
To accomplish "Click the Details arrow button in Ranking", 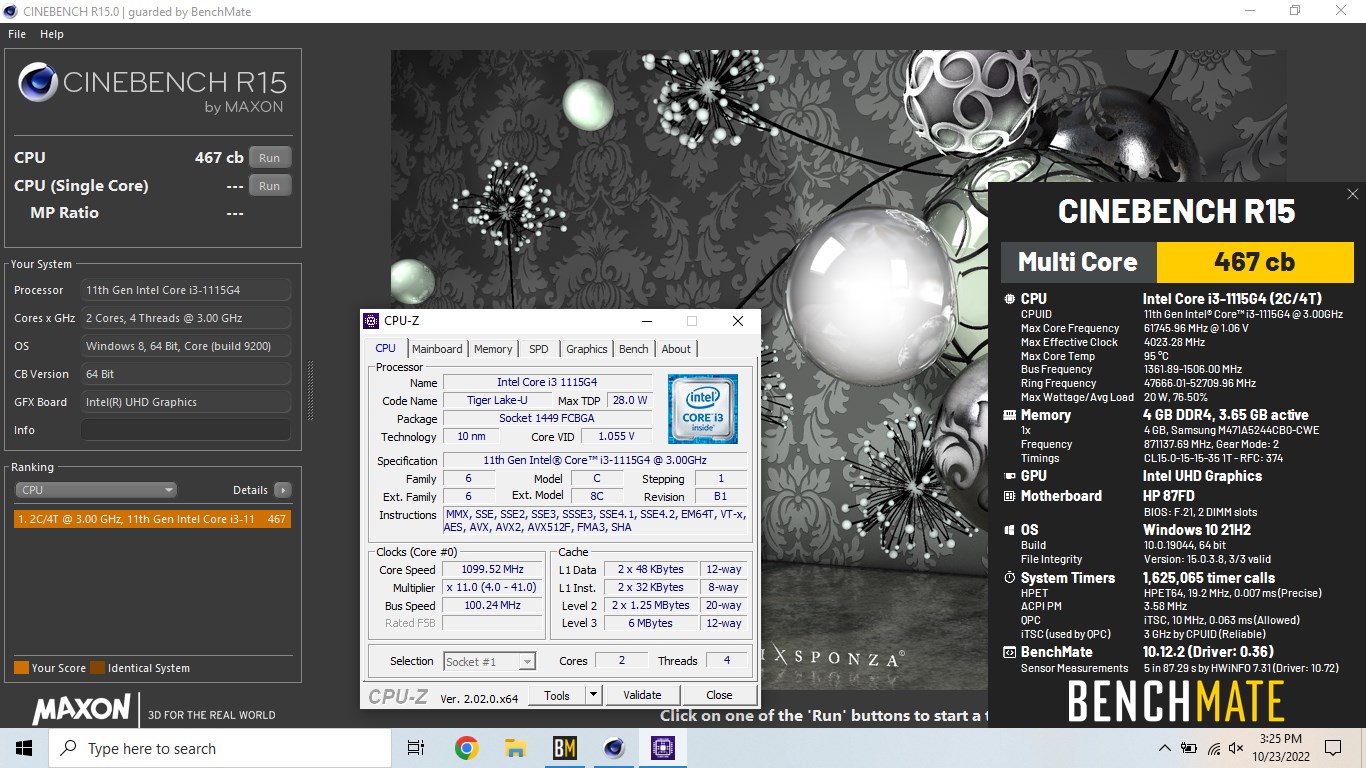I will tap(283, 490).
